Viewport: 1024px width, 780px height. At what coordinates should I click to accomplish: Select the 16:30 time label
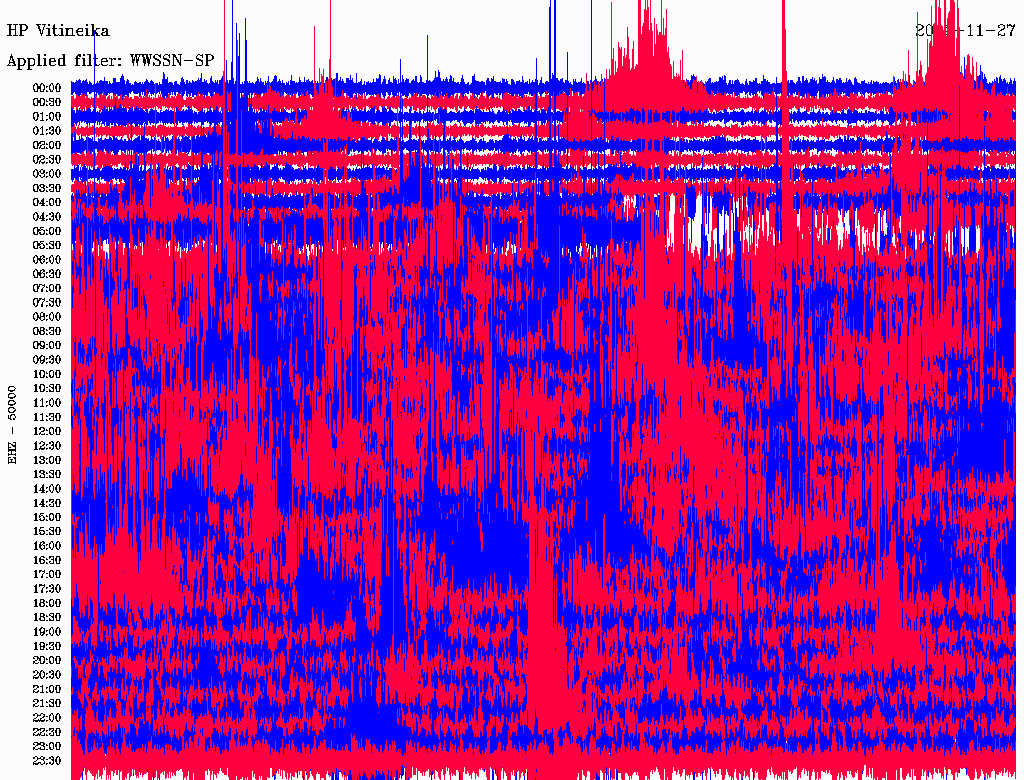pyautogui.click(x=47, y=560)
